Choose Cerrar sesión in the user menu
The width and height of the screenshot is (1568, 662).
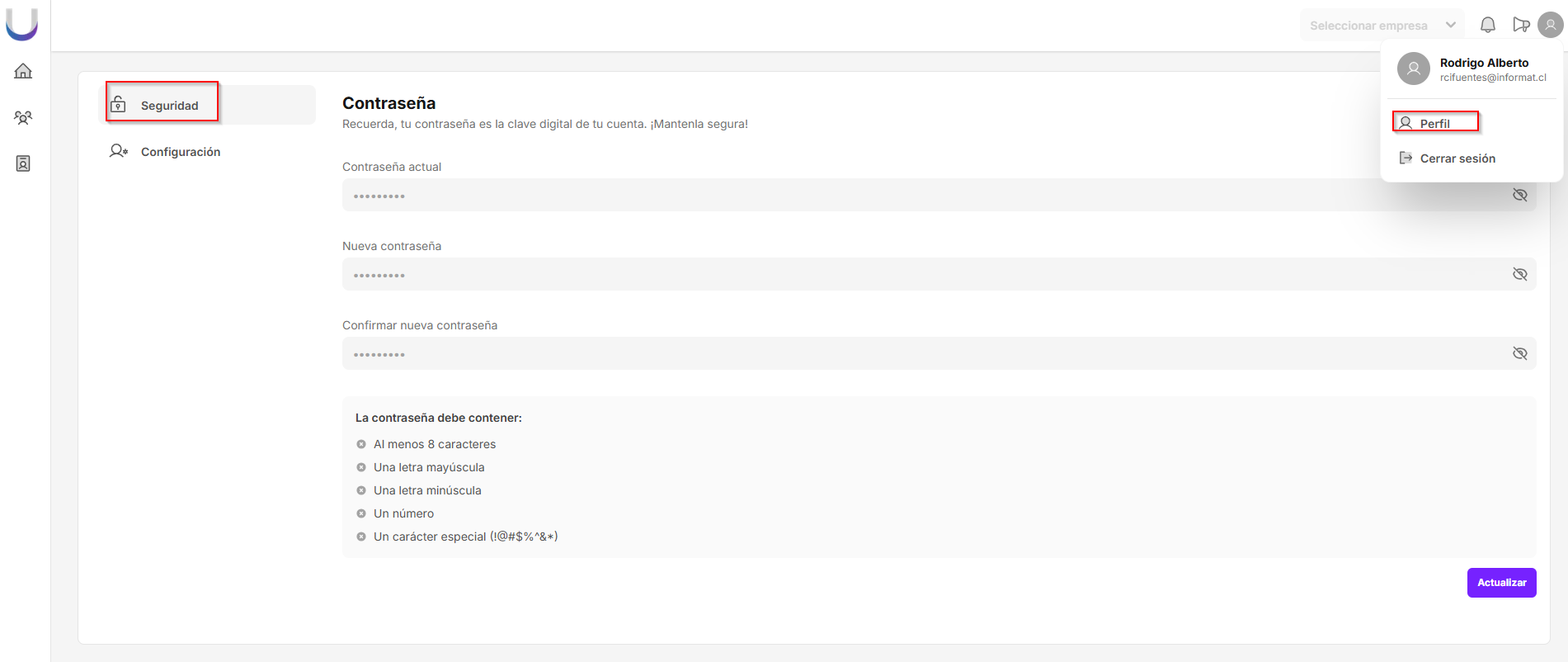click(x=1457, y=158)
